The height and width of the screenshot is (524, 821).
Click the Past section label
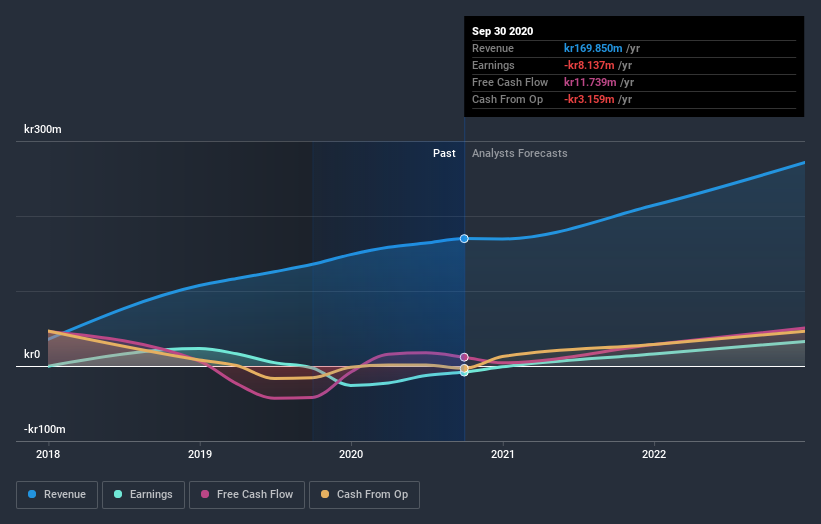click(x=444, y=153)
